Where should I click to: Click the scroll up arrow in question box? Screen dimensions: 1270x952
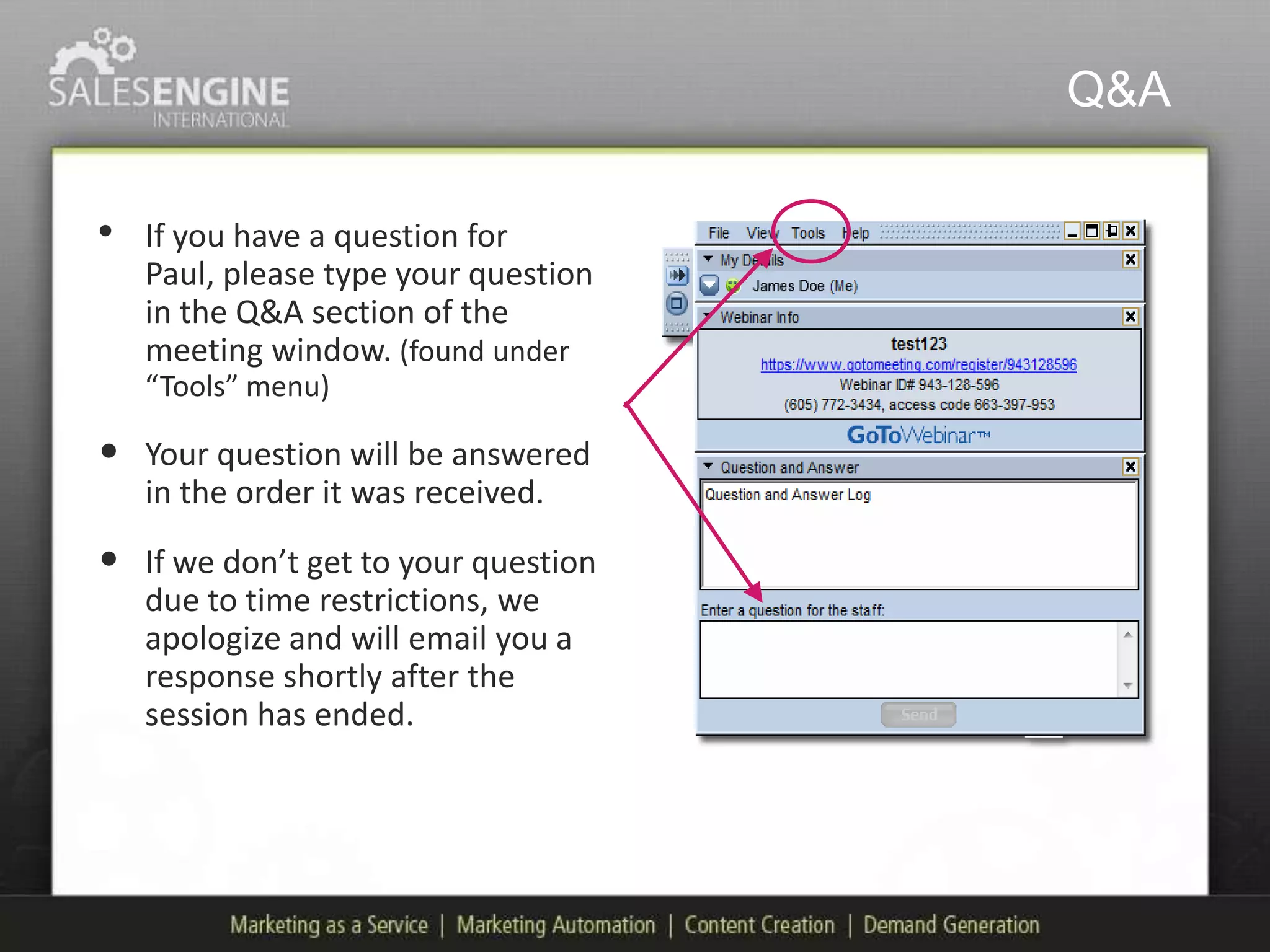1128,634
